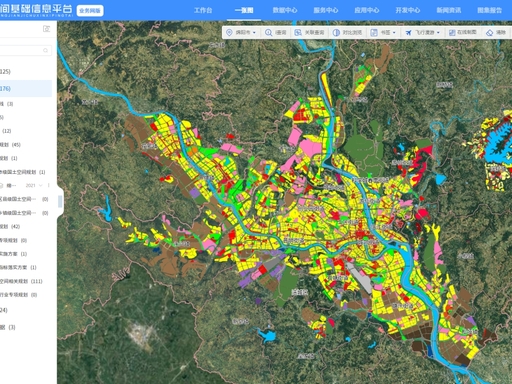
Task: Click the 书签 bookmark icon
Action: pyautogui.click(x=374, y=32)
